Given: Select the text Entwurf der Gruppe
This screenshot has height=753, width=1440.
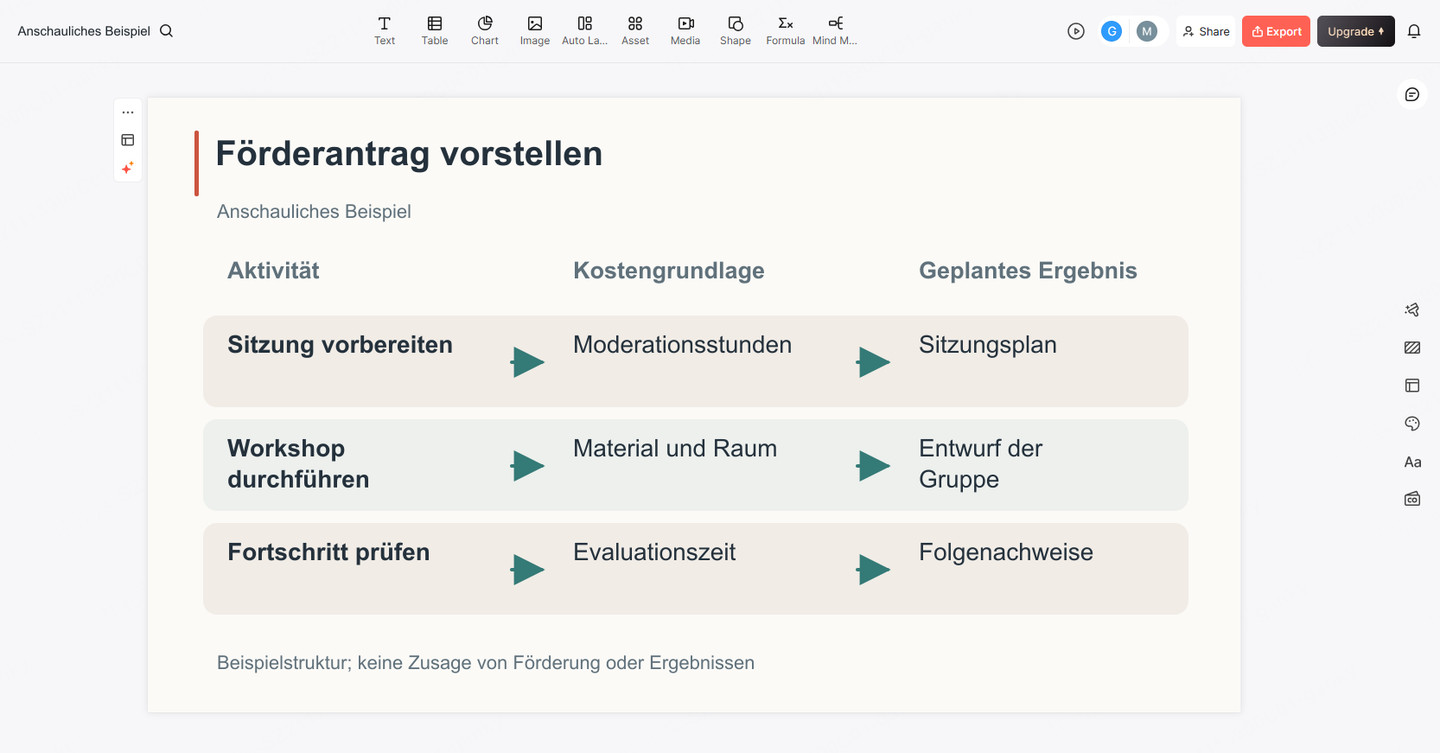Looking at the screenshot, I should pyautogui.click(x=980, y=463).
